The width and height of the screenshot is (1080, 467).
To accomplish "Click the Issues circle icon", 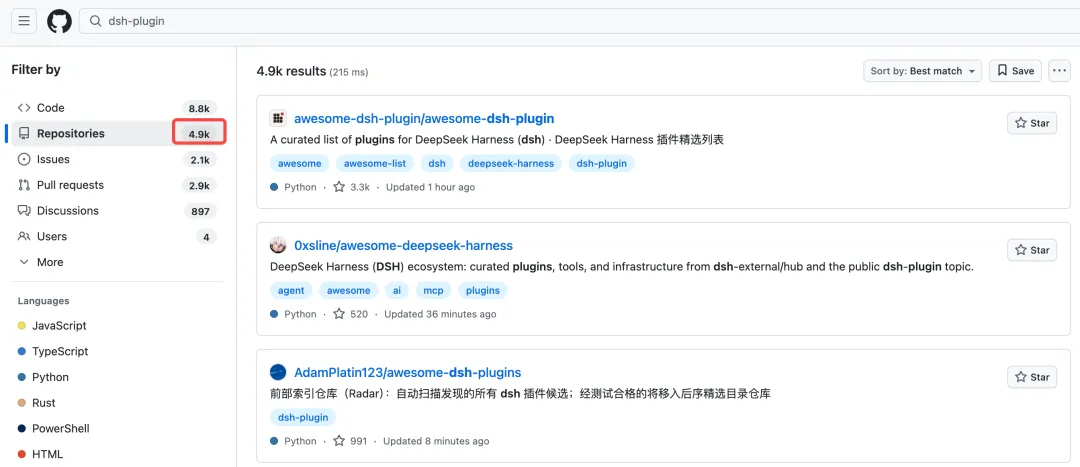I will point(24,159).
